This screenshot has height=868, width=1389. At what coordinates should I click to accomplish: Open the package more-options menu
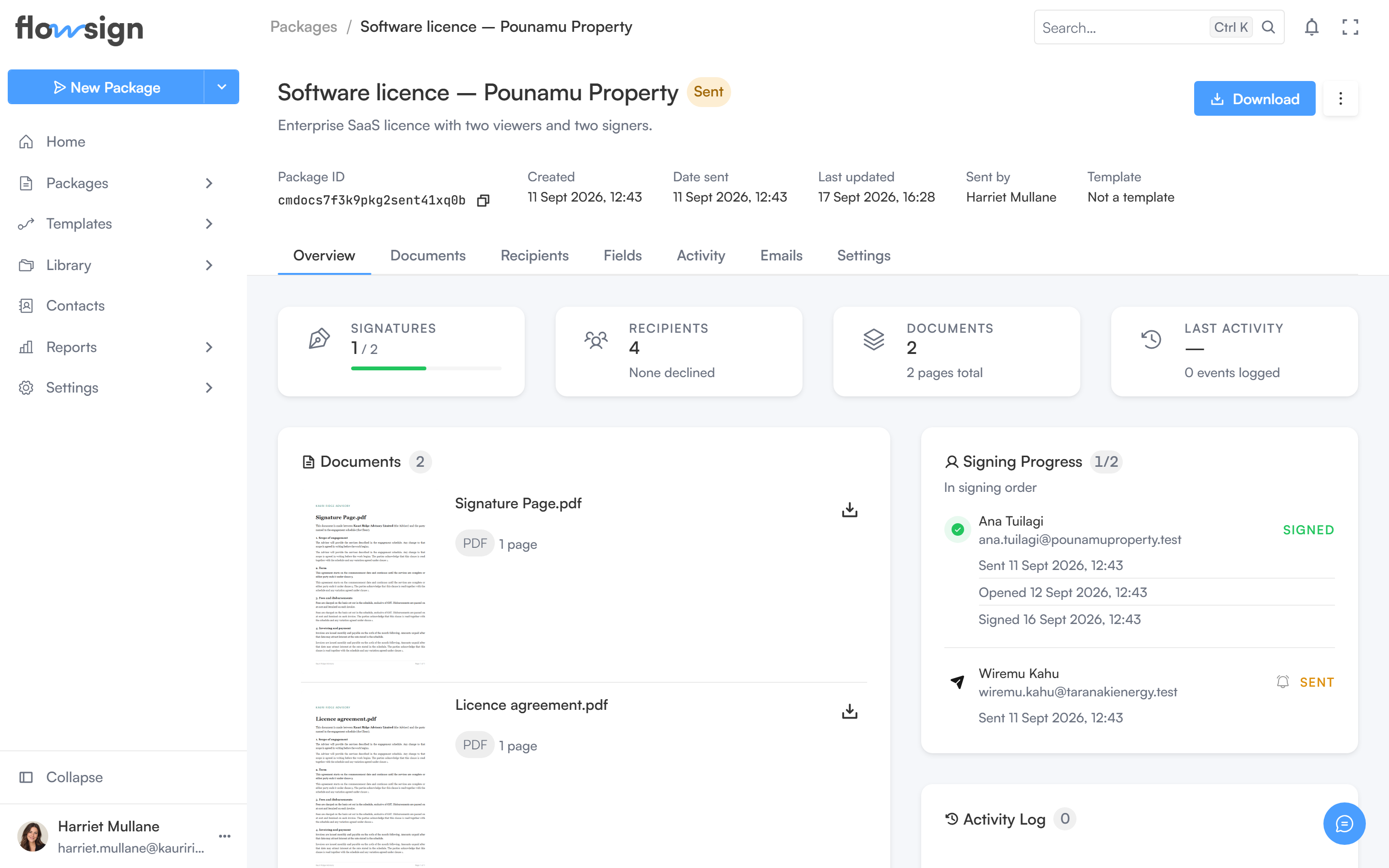pos(1341,99)
